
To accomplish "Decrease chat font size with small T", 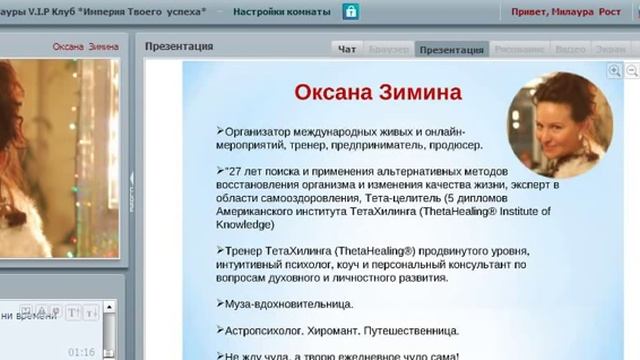I will click(x=90, y=313).
